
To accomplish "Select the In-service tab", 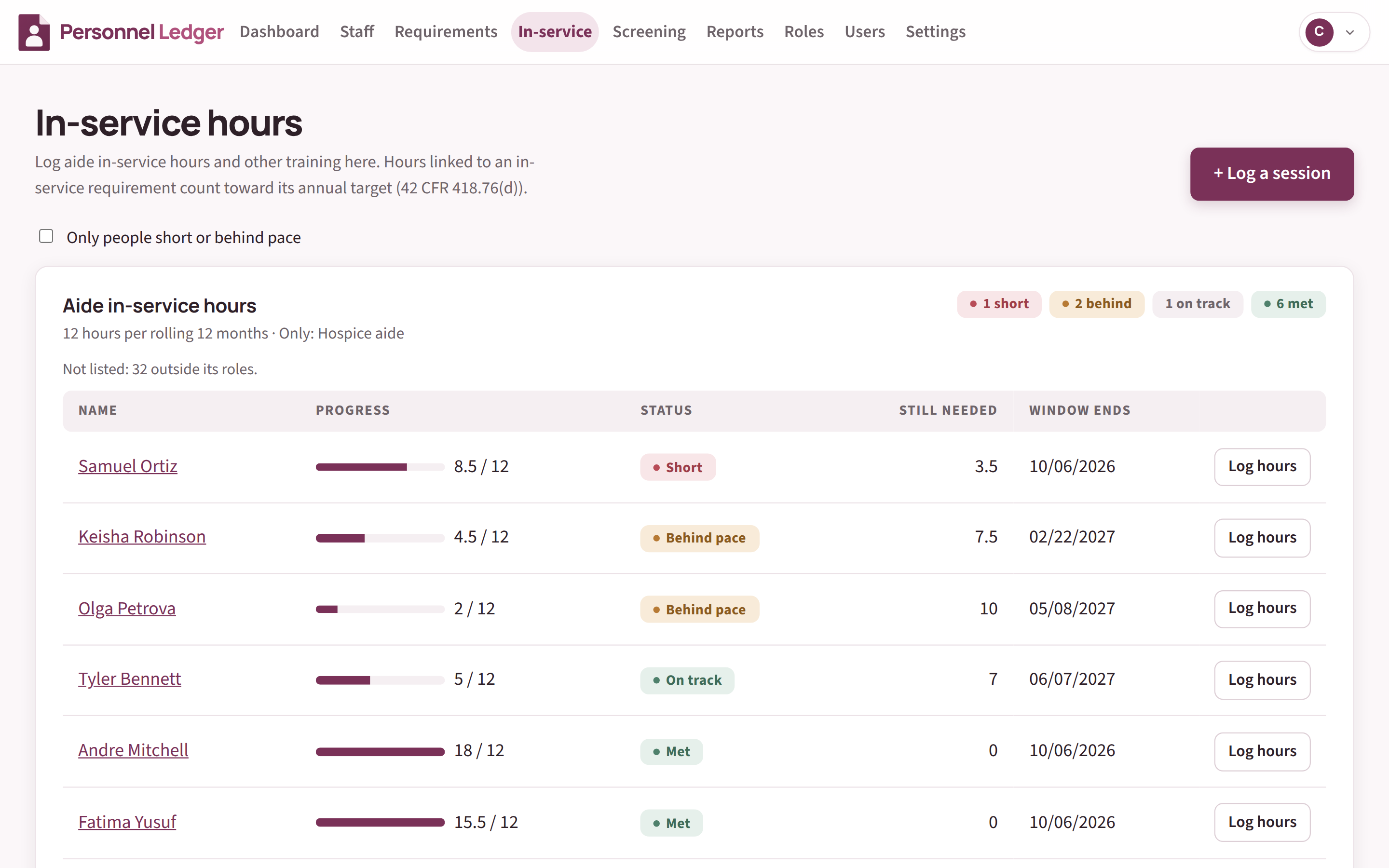I will (555, 31).
